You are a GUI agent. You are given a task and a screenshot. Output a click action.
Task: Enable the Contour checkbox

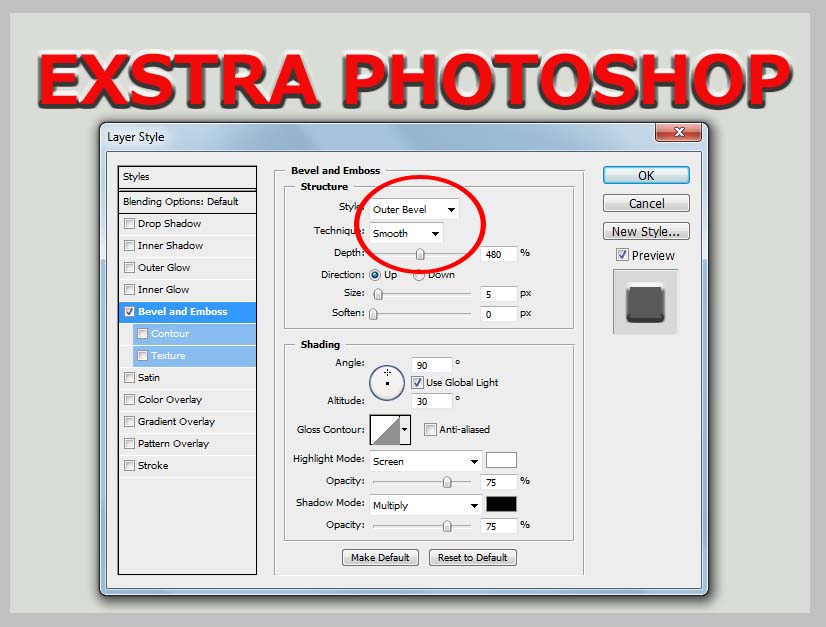click(142, 334)
